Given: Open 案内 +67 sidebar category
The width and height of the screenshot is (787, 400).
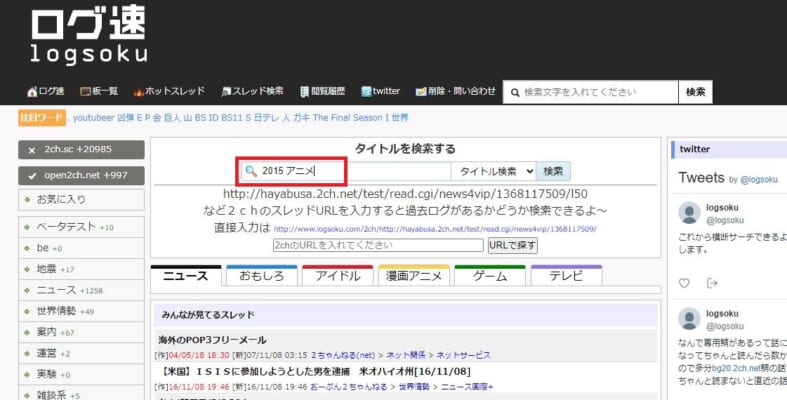Looking at the screenshot, I should coord(81,332).
